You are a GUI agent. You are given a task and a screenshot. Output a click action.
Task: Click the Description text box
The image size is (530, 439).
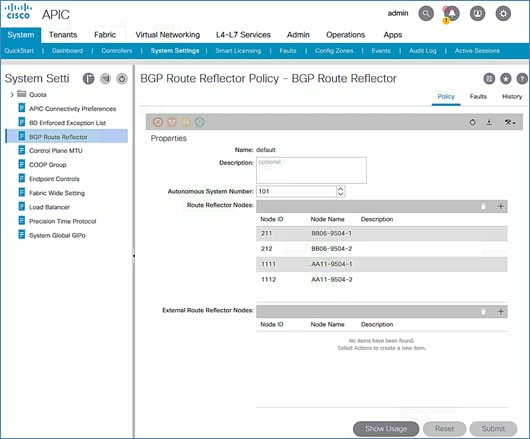[311, 170]
